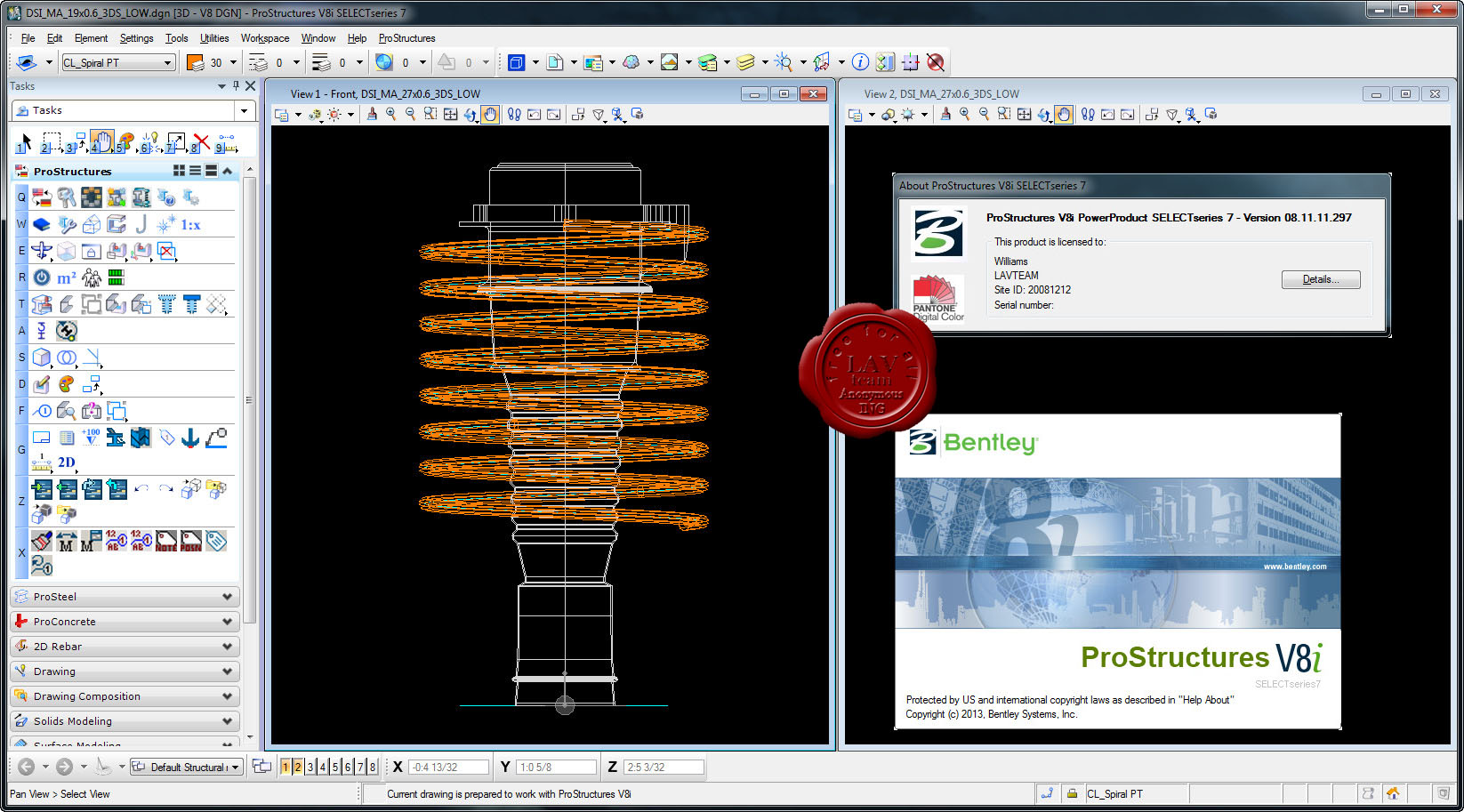This screenshot has width=1464, height=812.
Task: Toggle view 1 button in view groups
Action: coord(286,767)
